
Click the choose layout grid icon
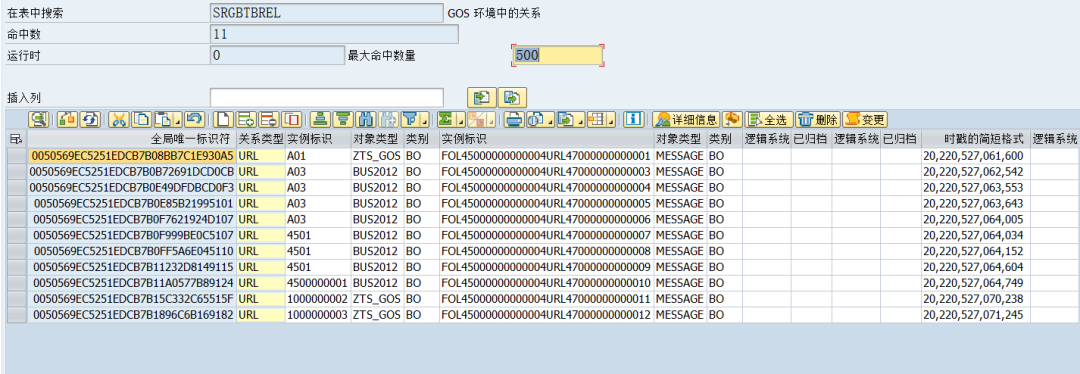click(596, 119)
